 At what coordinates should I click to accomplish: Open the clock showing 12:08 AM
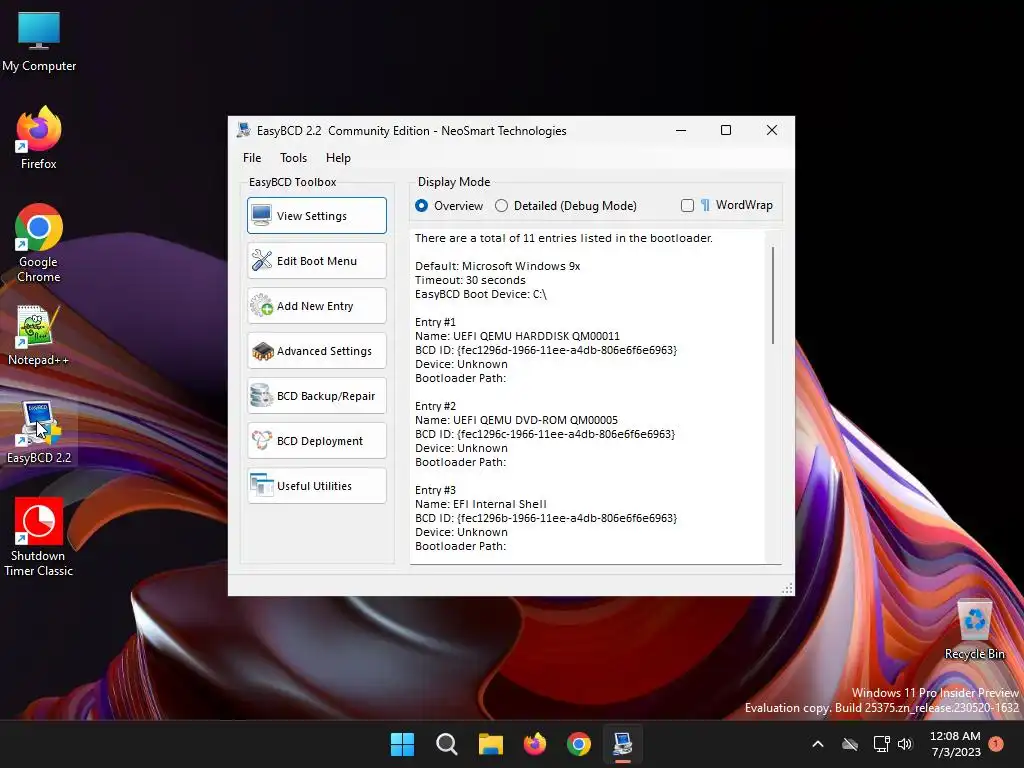pyautogui.click(x=955, y=744)
